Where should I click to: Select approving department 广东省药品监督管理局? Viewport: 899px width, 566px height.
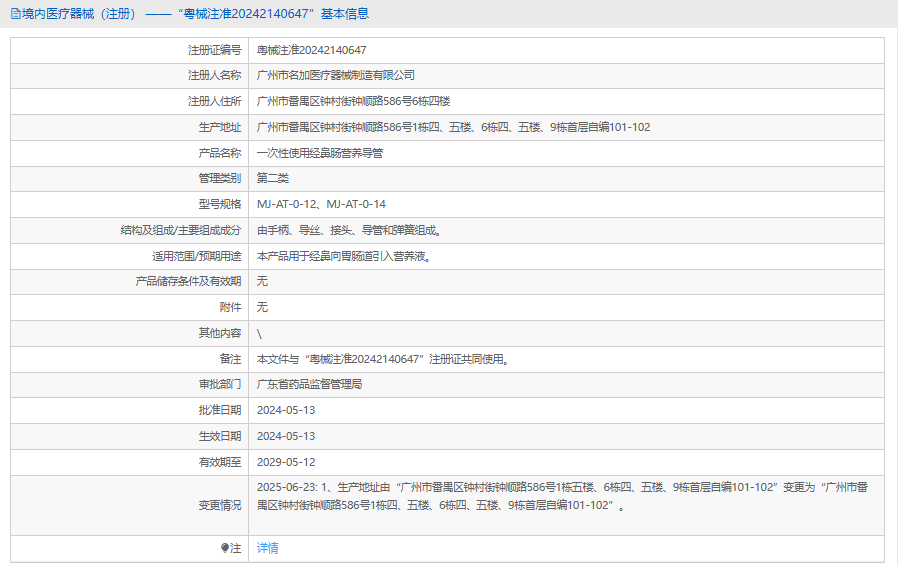point(309,384)
